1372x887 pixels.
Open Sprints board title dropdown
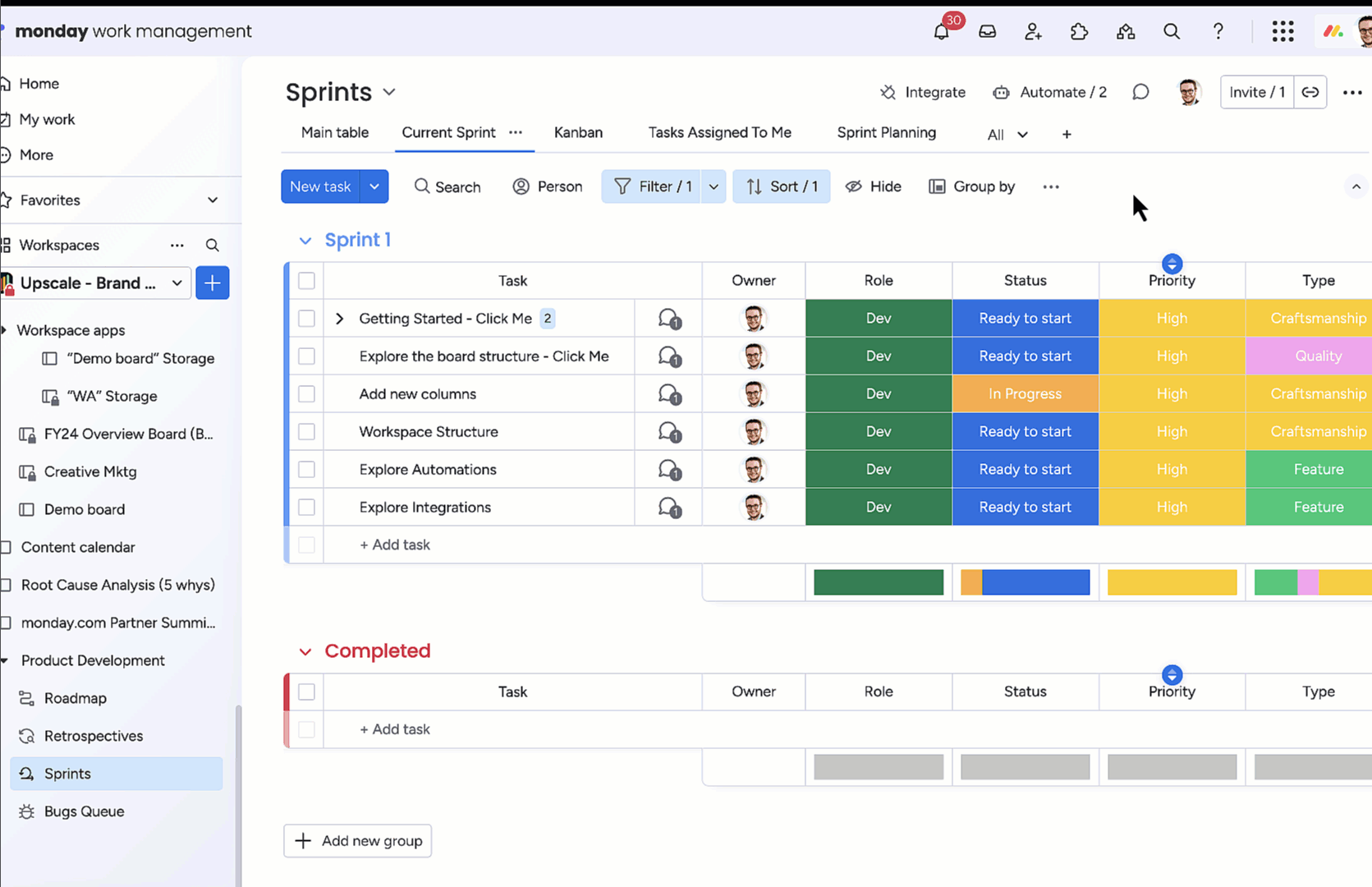[x=389, y=92]
